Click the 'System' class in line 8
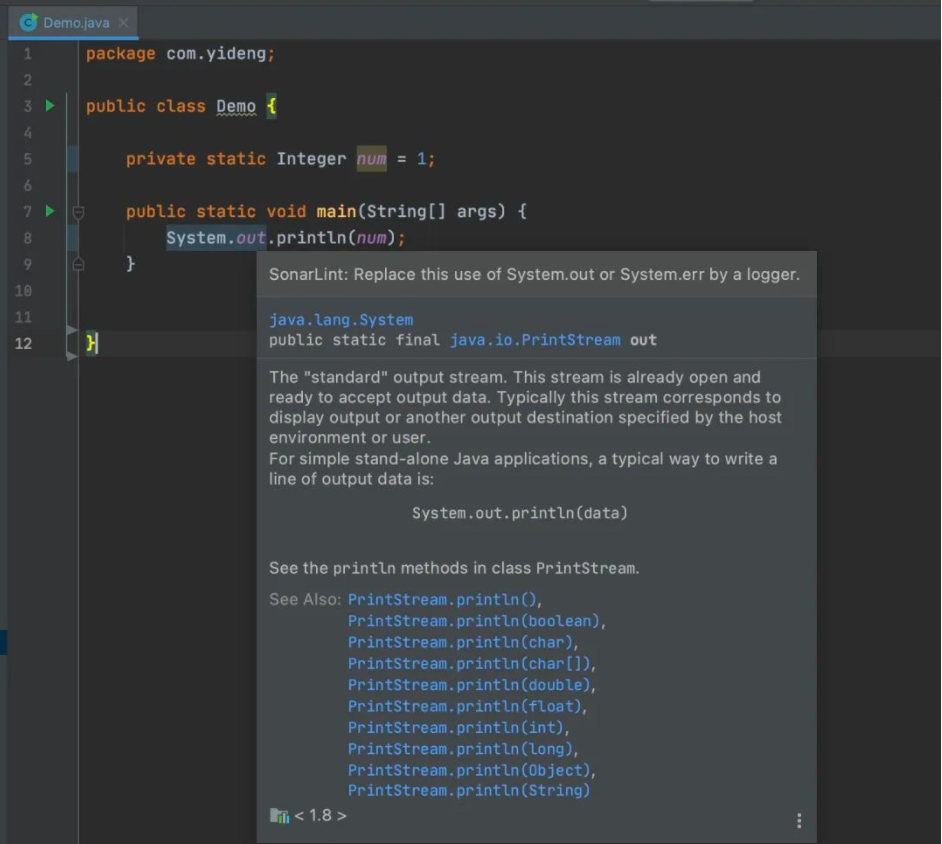The image size is (942, 844). [x=196, y=238]
